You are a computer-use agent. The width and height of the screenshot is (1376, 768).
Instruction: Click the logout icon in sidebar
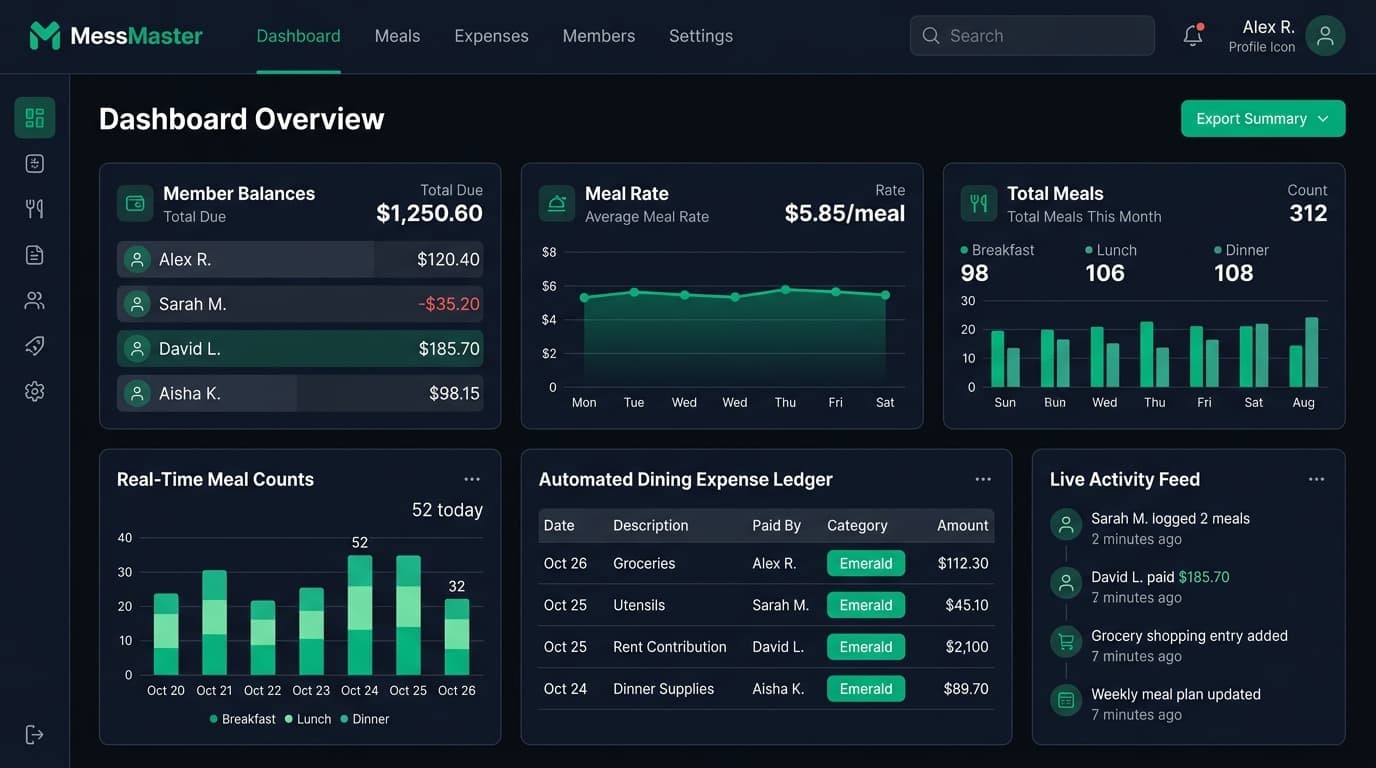[x=35, y=735]
